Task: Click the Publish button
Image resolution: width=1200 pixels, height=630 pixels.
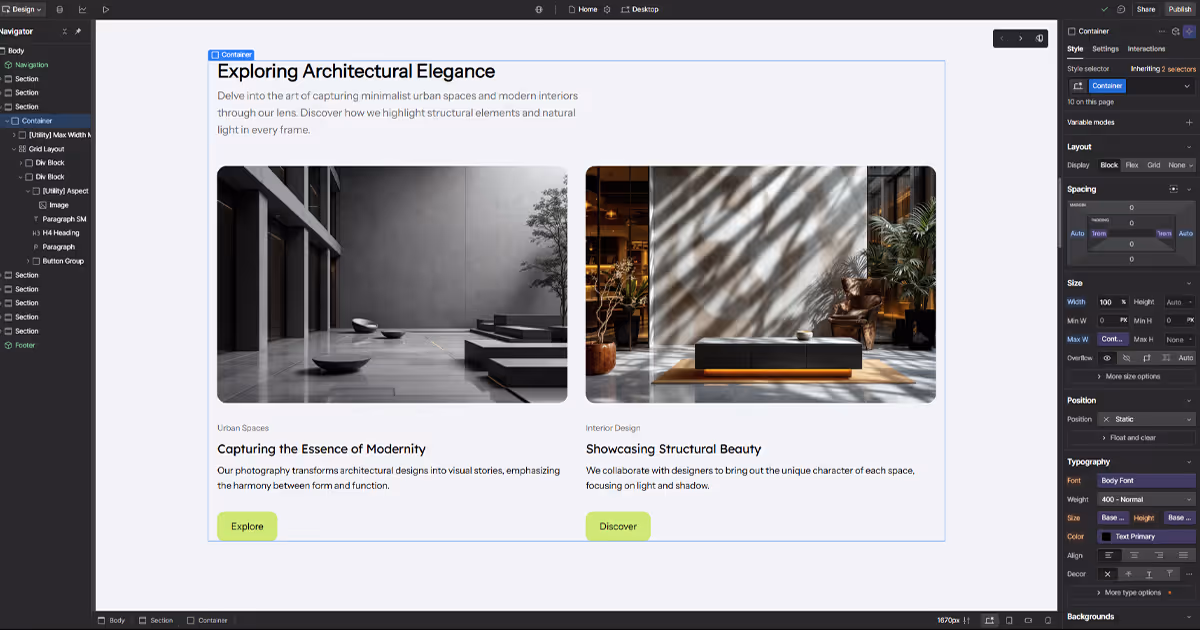Action: click(x=1180, y=9)
